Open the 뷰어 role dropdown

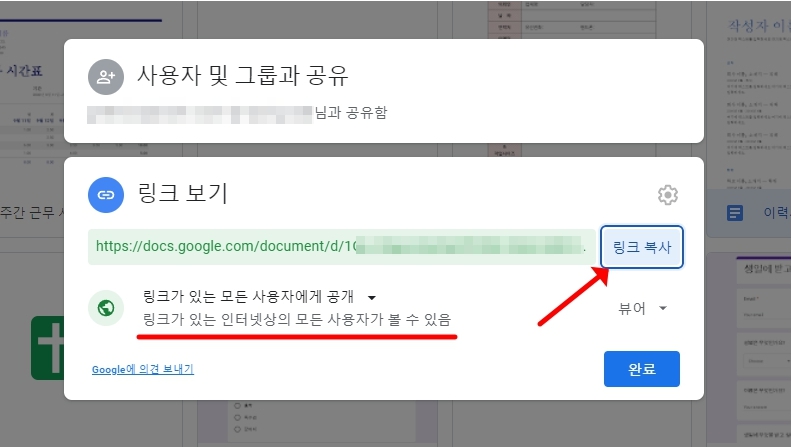(x=642, y=308)
